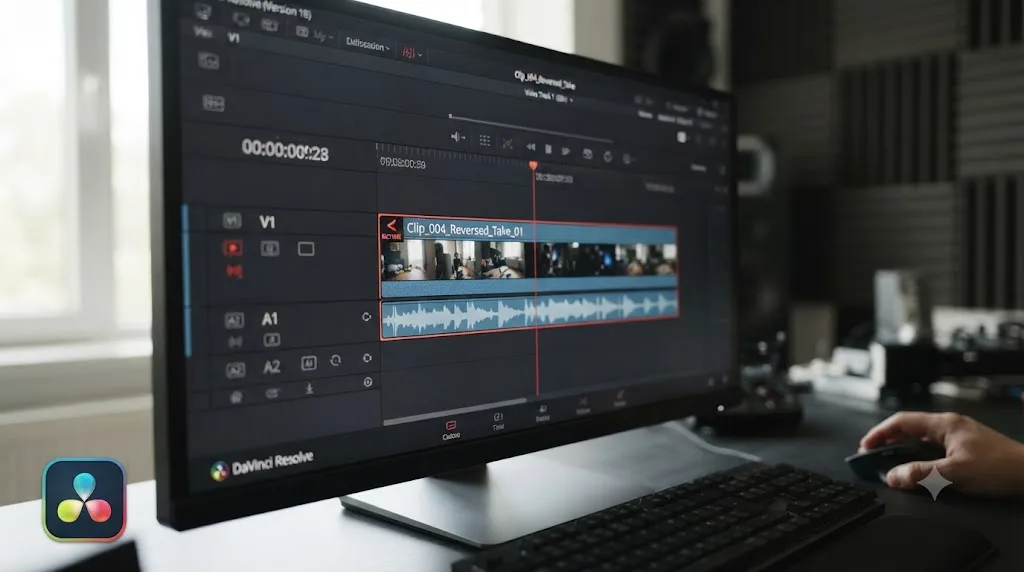Click the lower left sidebar panel icon
The height and width of the screenshot is (572, 1024).
[x=214, y=103]
